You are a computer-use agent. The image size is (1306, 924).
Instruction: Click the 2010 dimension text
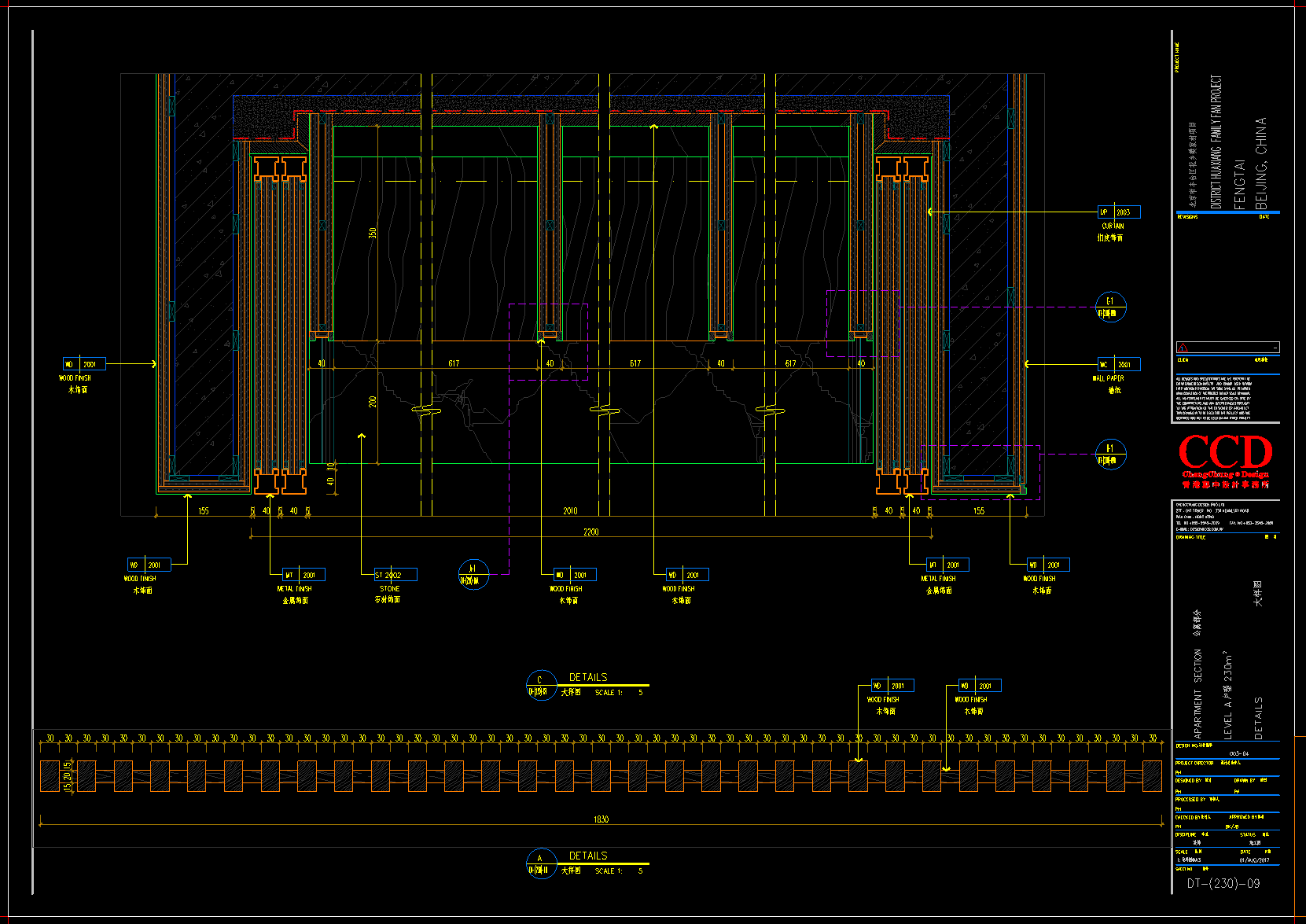pos(570,511)
